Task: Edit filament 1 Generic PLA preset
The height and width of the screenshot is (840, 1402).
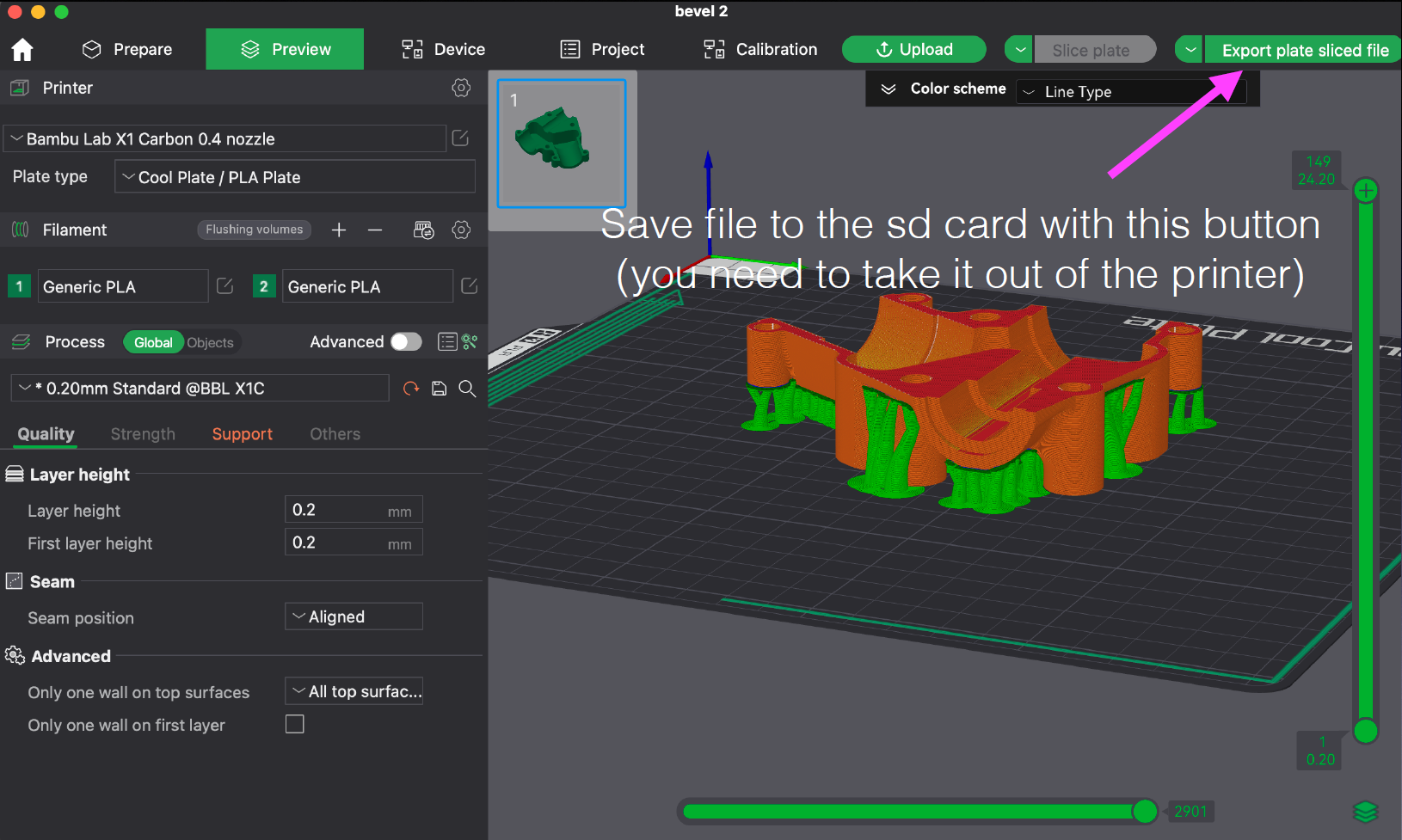Action: 225,286
